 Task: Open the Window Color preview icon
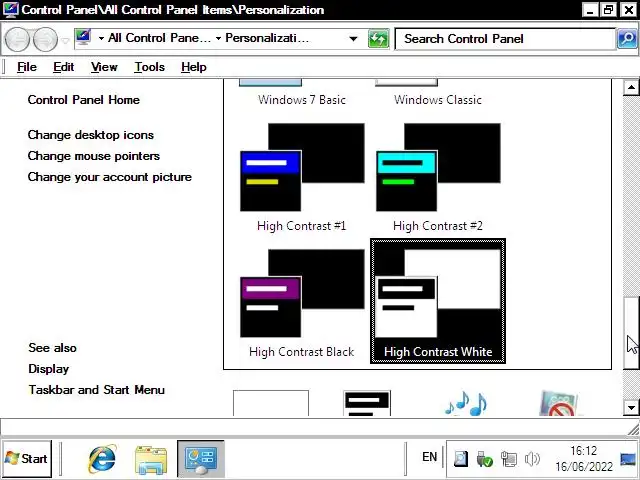367,403
